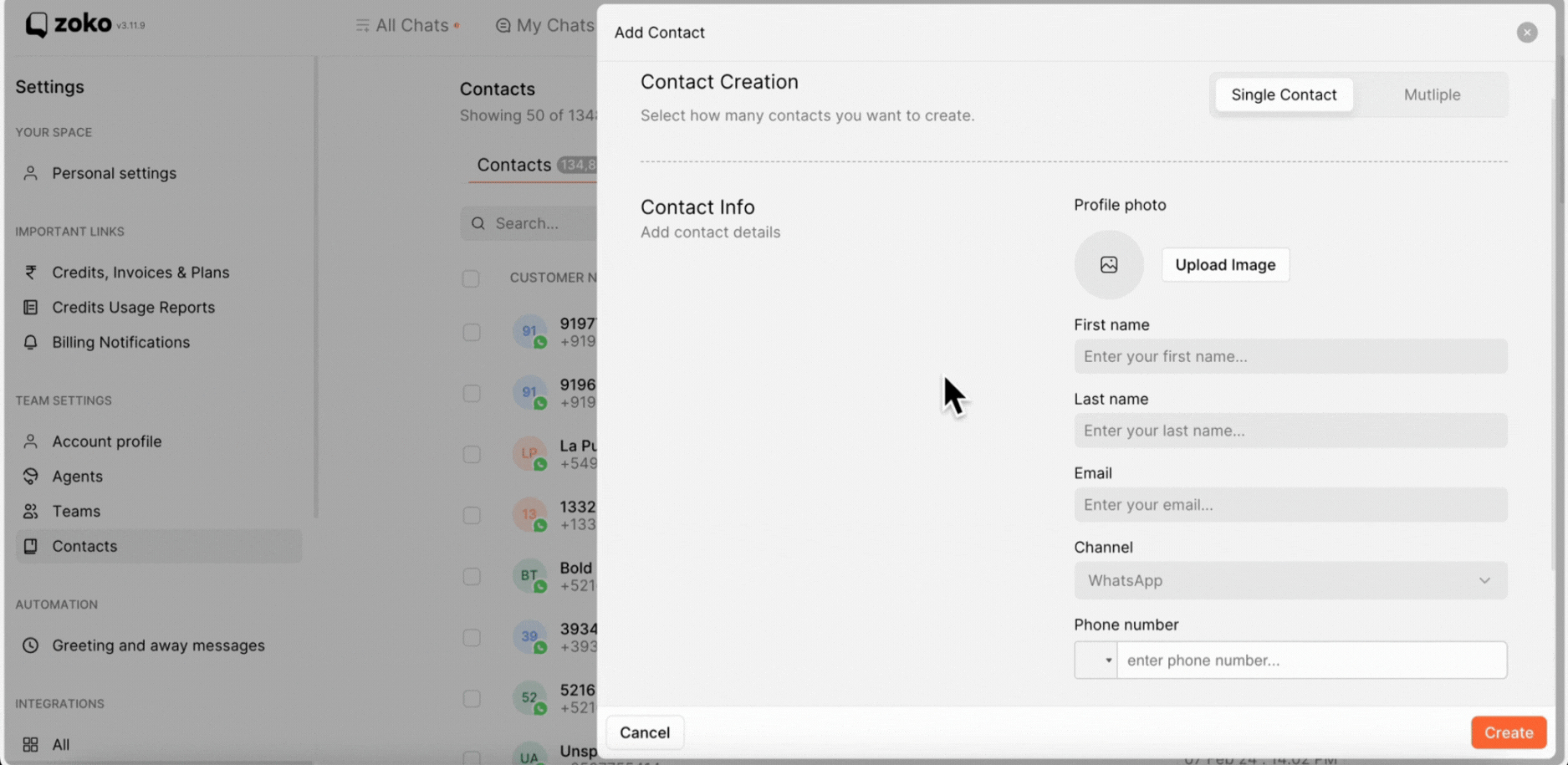Click the avatar of contact 1332
1568x765 pixels.
pos(529,514)
